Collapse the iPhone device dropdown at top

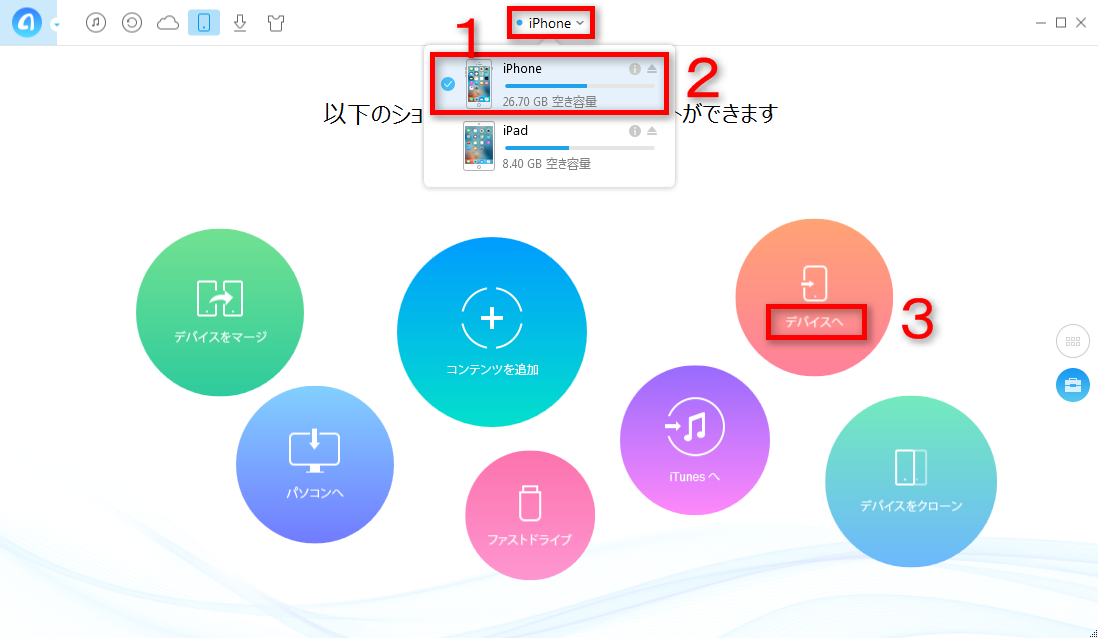[550, 23]
